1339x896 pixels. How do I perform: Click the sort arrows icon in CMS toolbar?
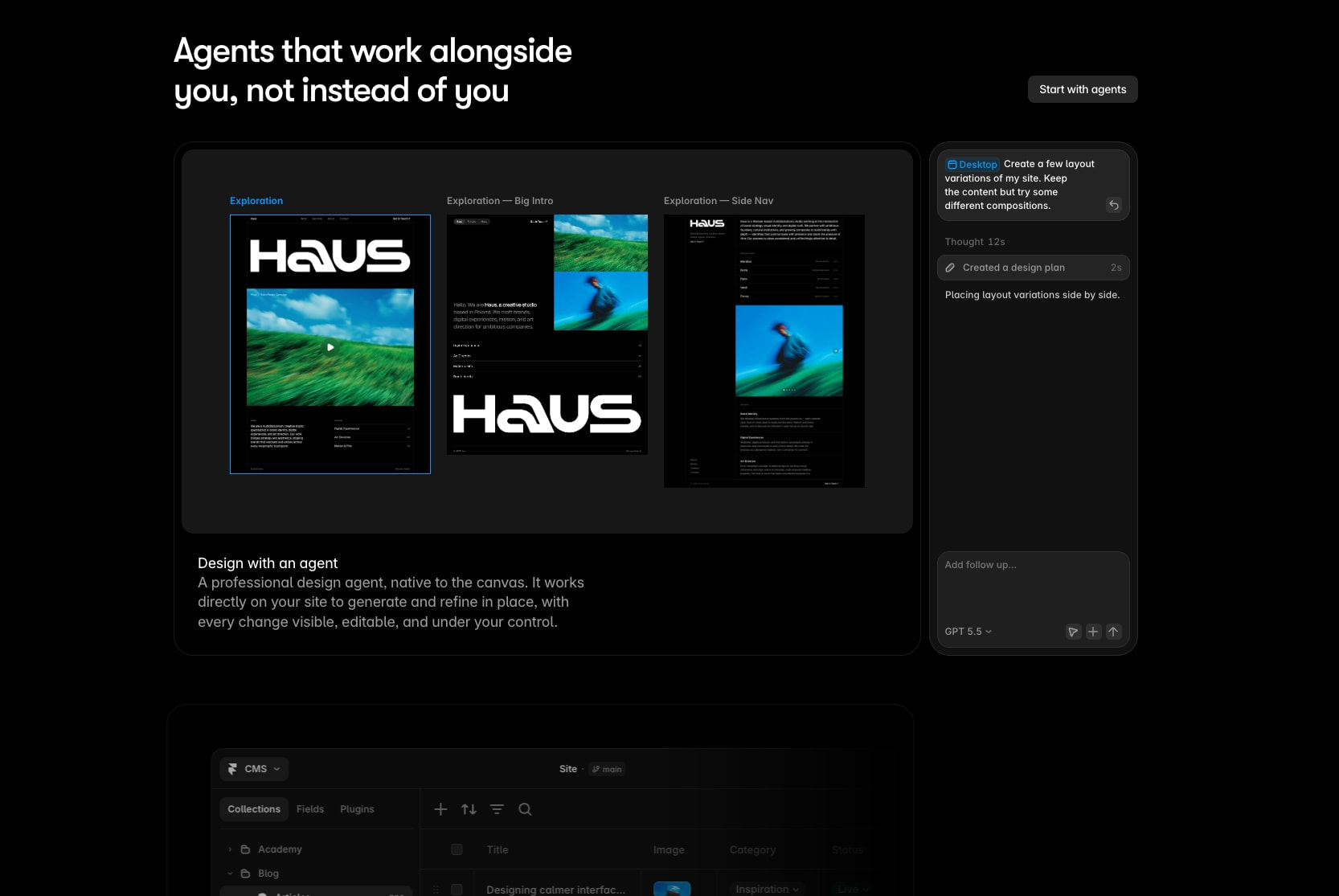point(469,809)
